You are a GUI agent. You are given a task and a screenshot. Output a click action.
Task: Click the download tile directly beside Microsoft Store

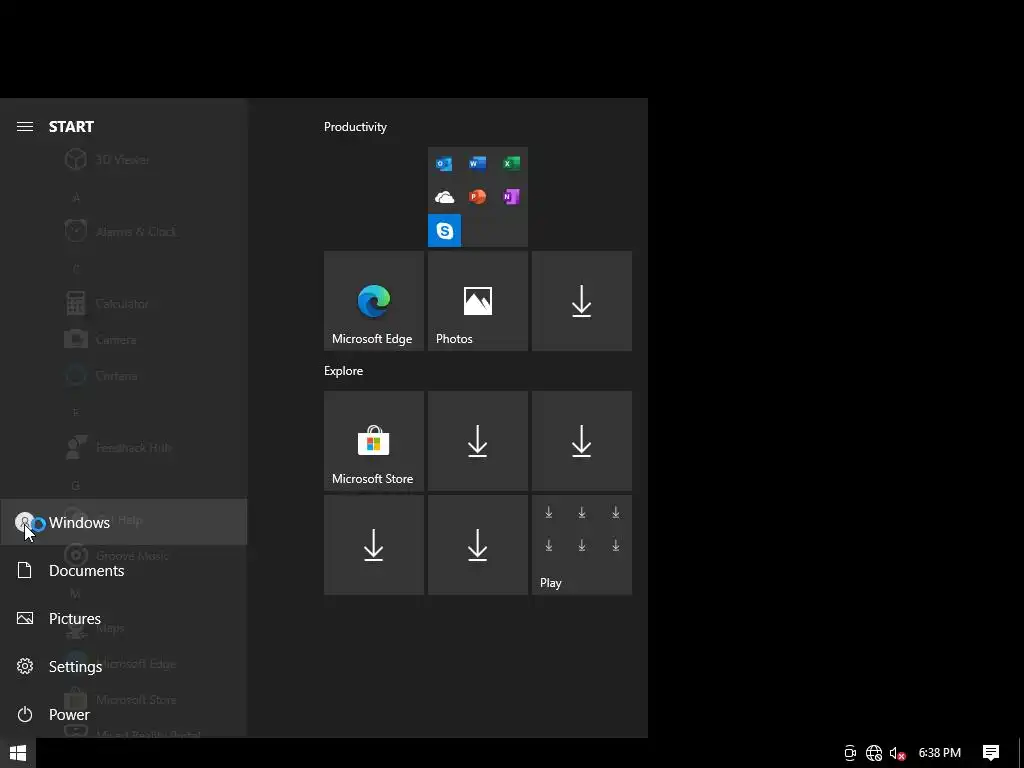477,441
